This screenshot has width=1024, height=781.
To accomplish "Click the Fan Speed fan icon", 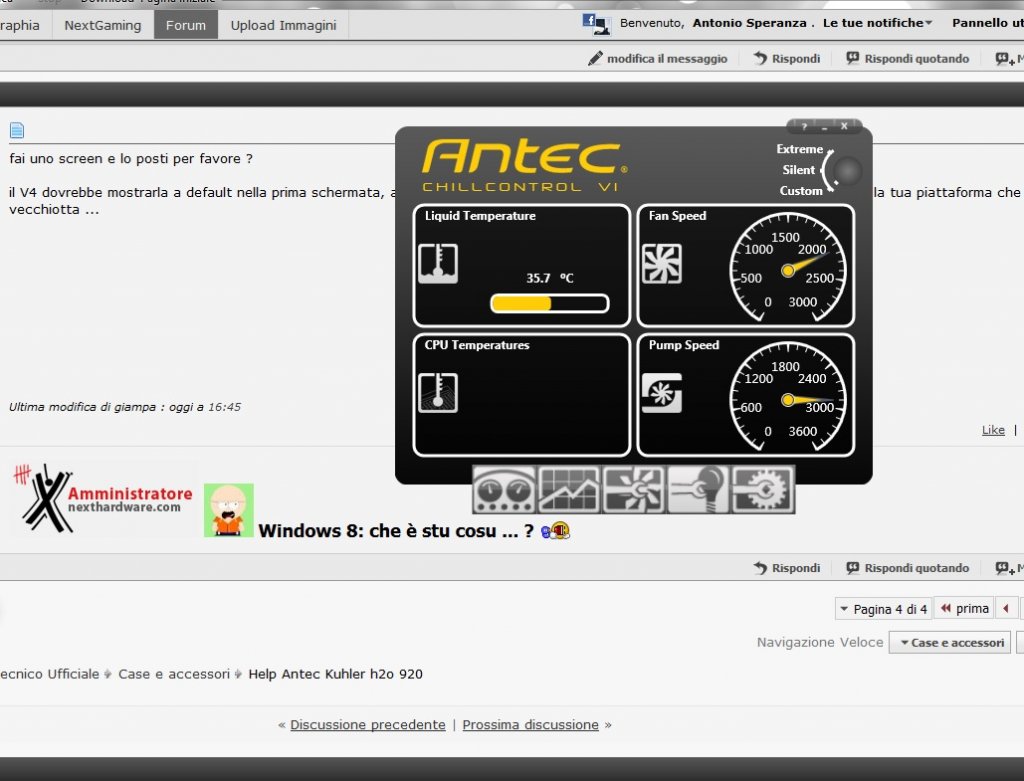I will (x=662, y=264).
